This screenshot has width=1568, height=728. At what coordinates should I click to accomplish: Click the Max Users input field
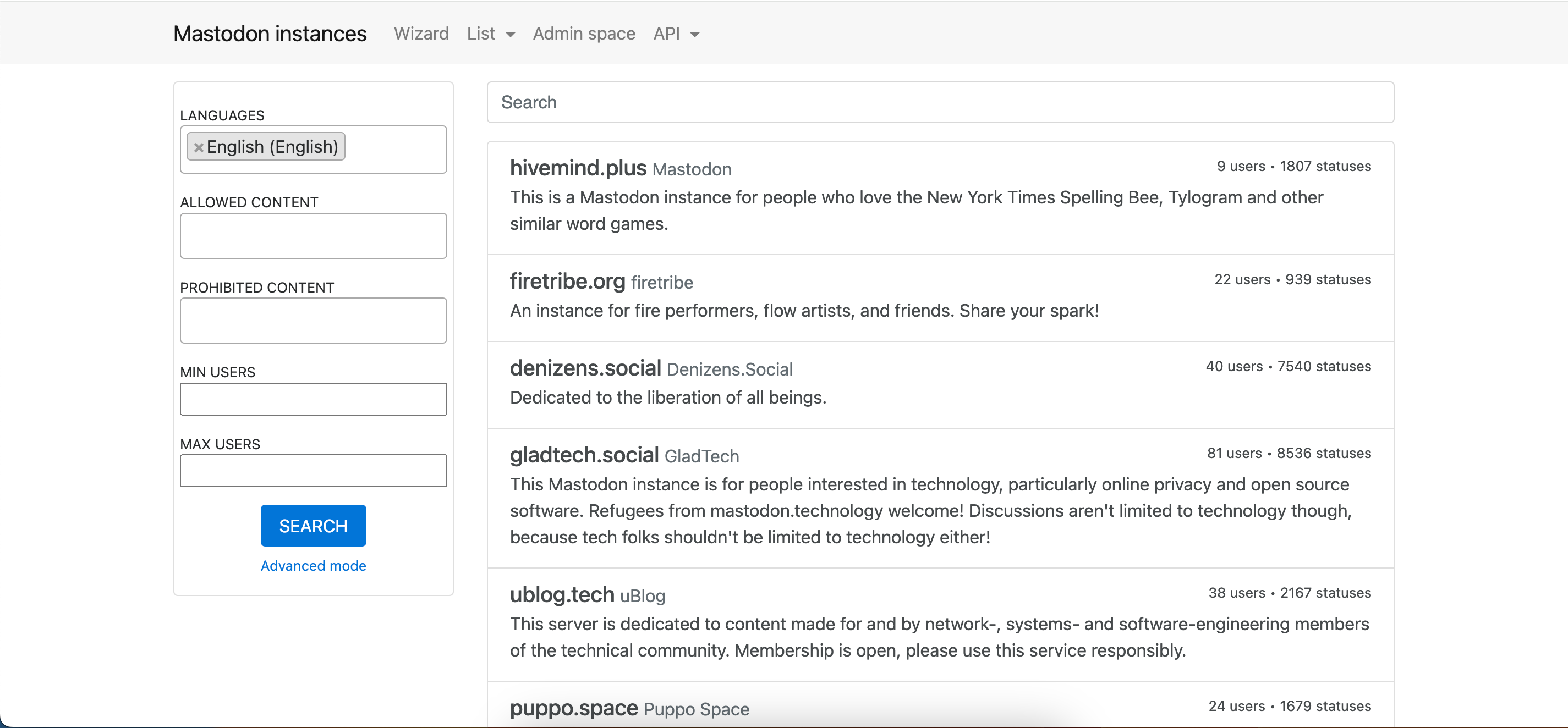[x=313, y=470]
